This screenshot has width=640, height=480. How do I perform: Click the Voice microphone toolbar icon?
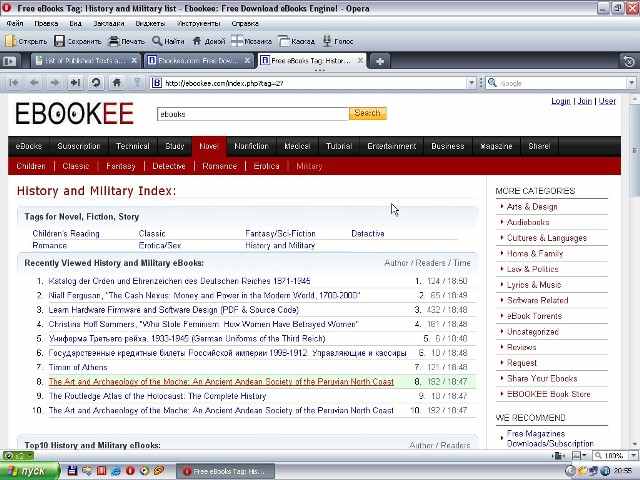[x=327, y=41]
